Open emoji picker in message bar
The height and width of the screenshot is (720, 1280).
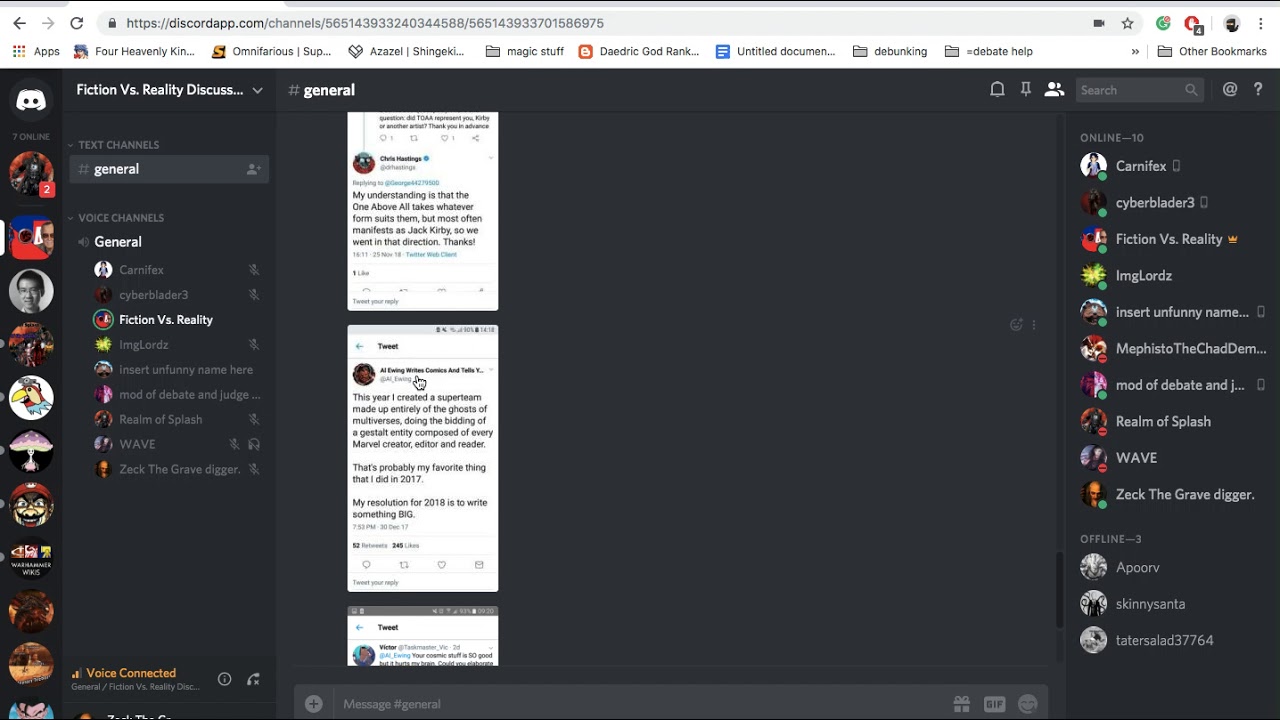pos(1027,704)
